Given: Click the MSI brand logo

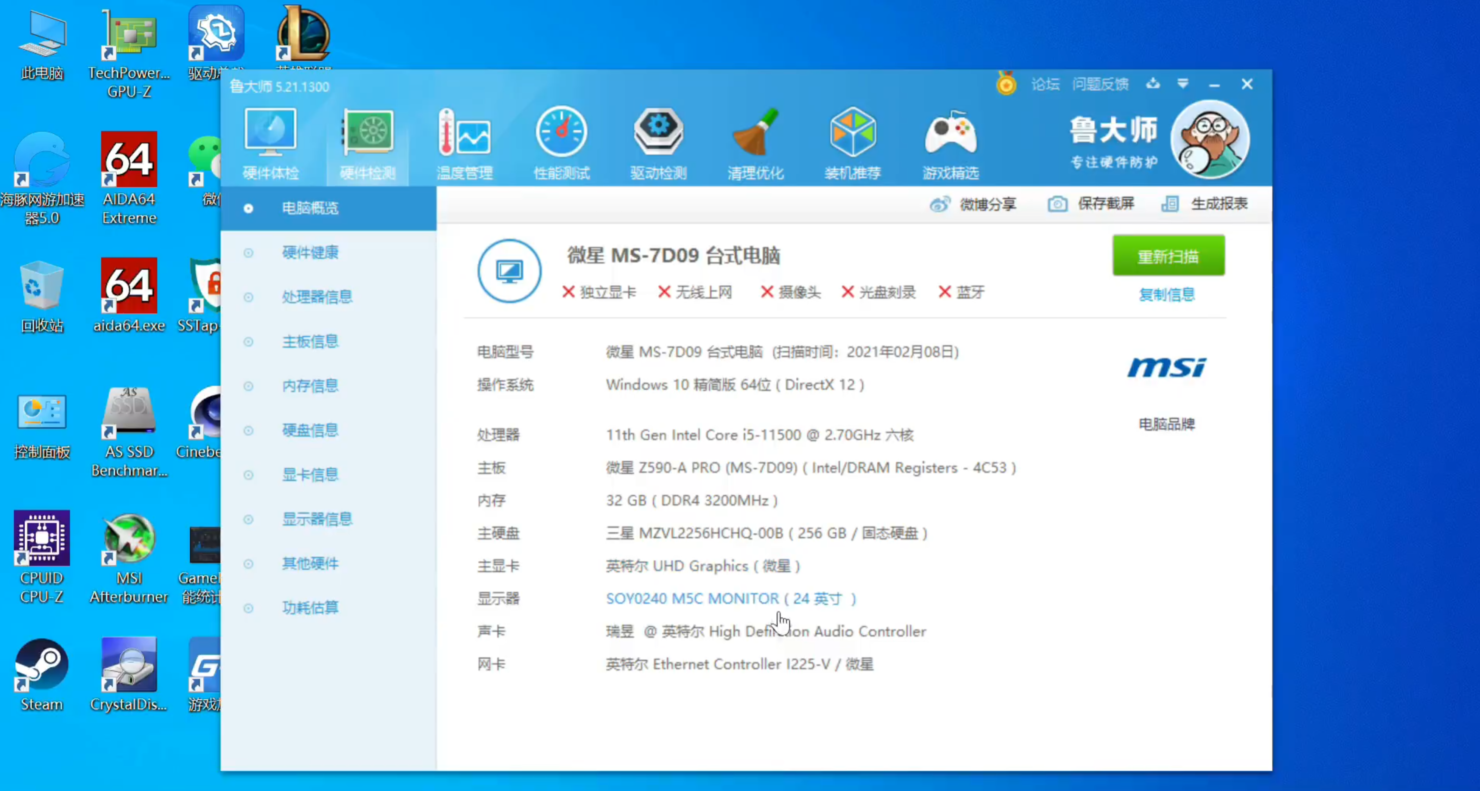Looking at the screenshot, I should point(1167,368).
